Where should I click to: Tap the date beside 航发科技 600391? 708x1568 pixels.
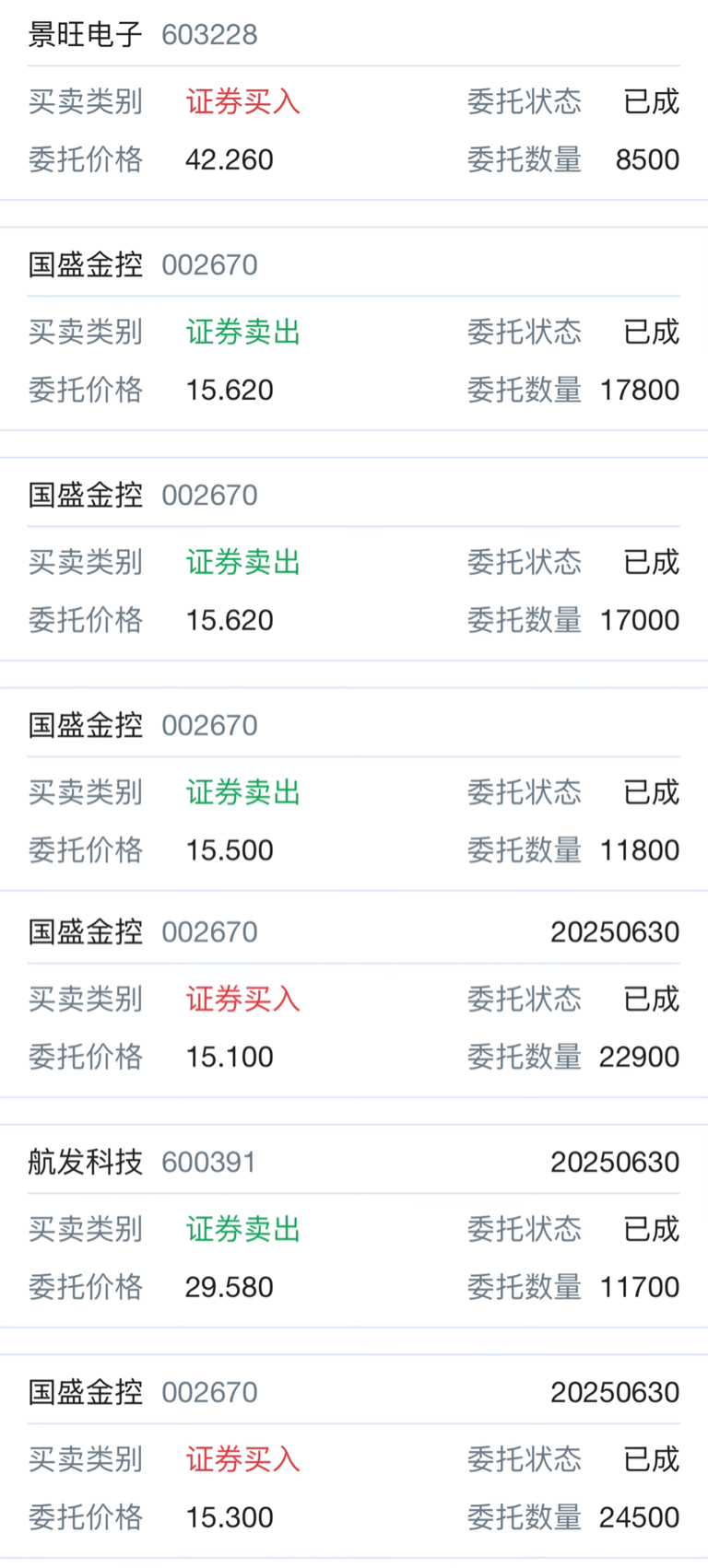click(615, 1162)
